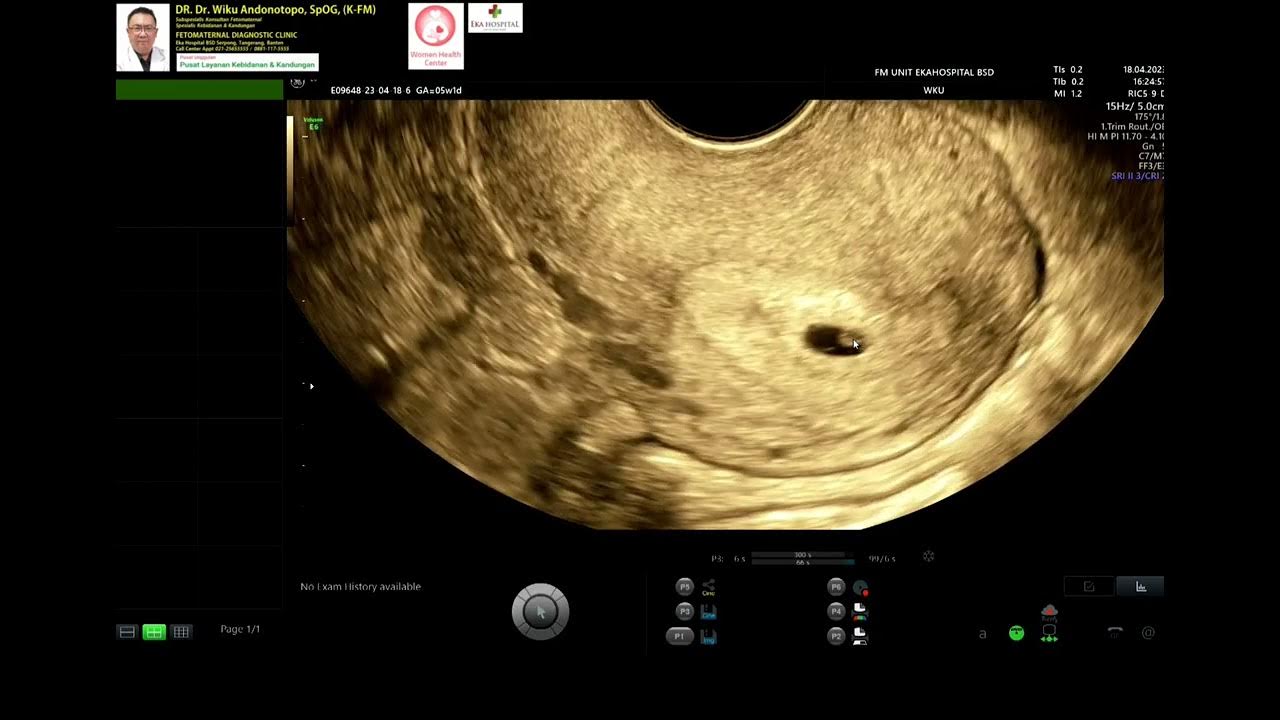1280x720 pixels.
Task: Open the checkmark worksheet tab
Action: click(x=1089, y=587)
